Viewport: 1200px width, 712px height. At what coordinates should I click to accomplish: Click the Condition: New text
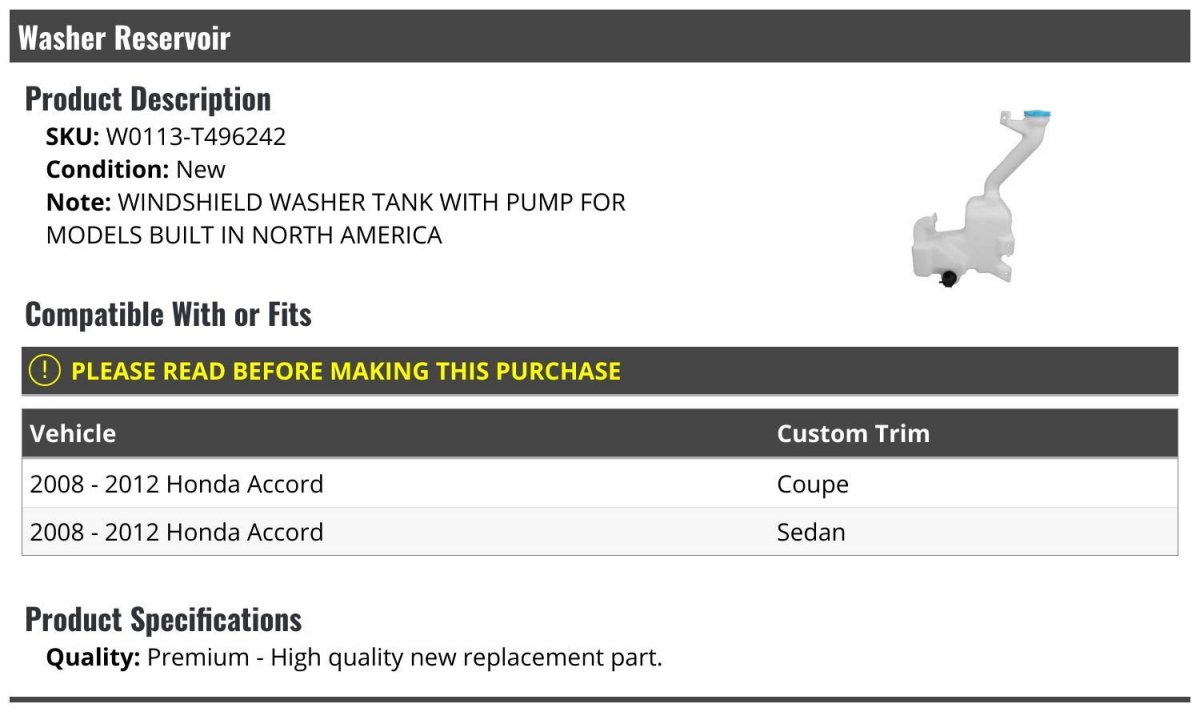coord(136,169)
